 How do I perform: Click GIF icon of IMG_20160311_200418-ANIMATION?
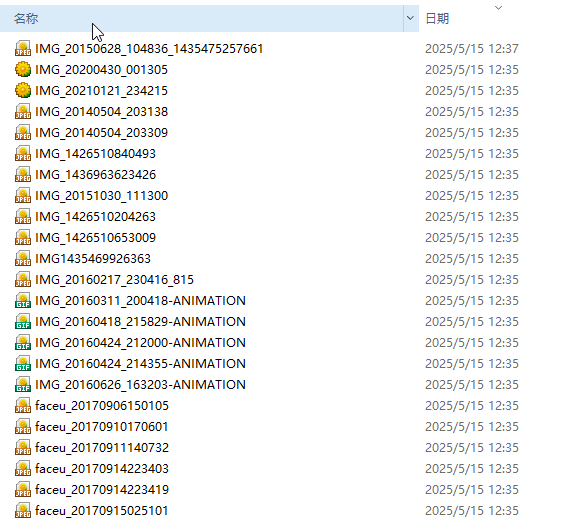coord(23,301)
